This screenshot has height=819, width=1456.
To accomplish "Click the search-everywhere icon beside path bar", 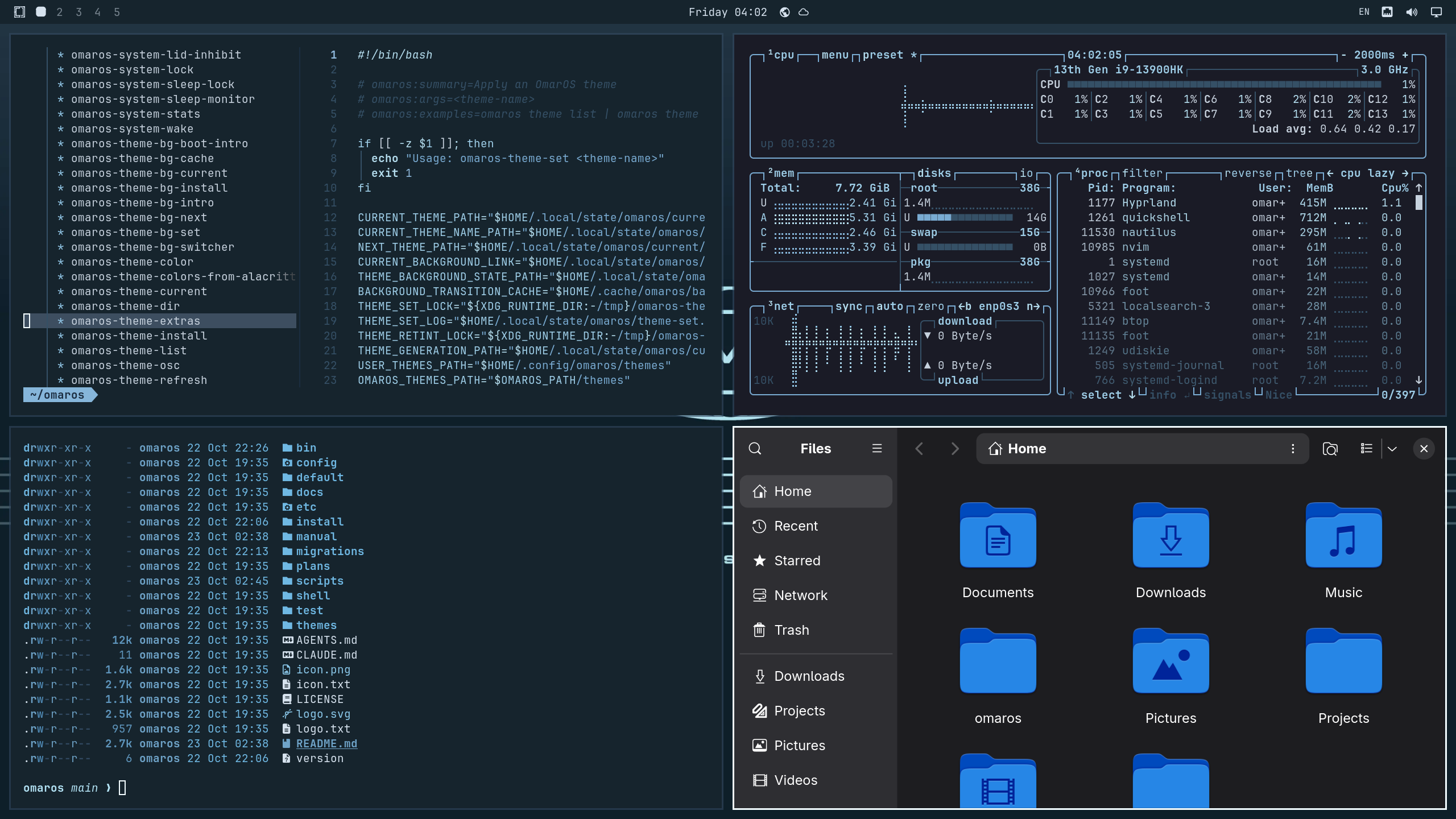I will click(1330, 449).
